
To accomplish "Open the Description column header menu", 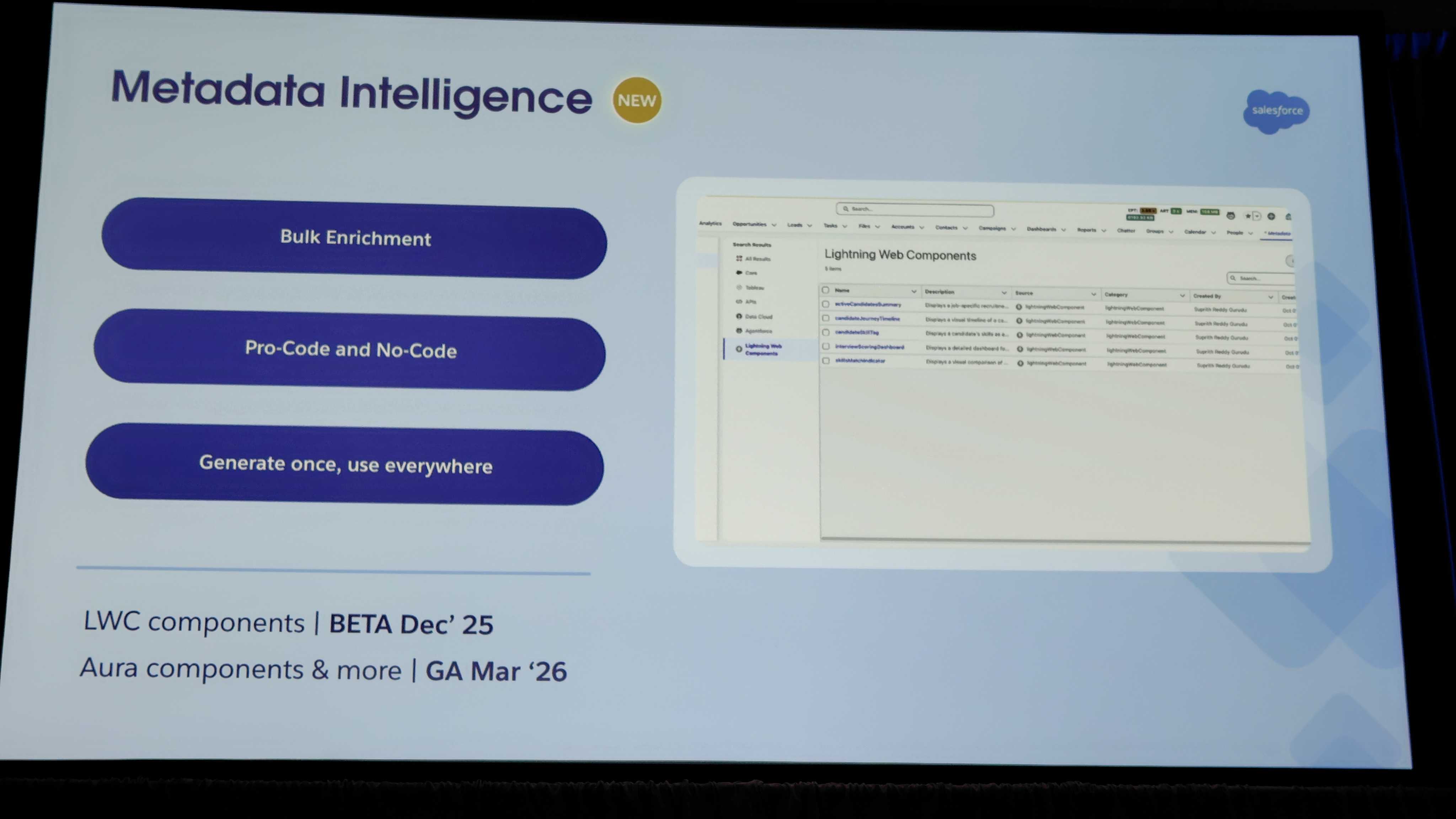I will coord(1004,293).
